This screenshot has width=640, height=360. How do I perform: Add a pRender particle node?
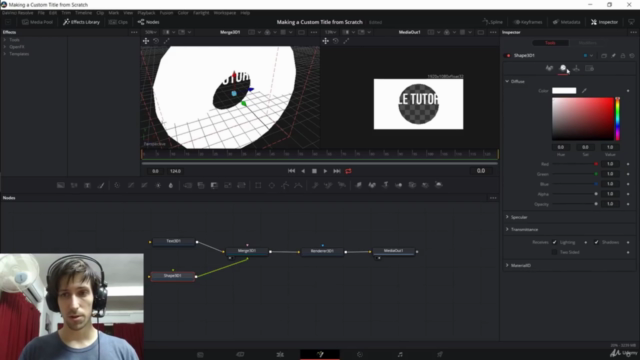[342, 185]
